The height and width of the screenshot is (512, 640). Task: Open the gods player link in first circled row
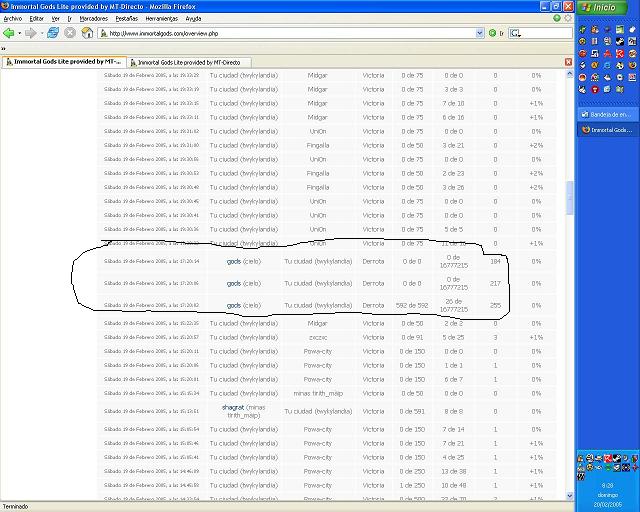(x=233, y=261)
